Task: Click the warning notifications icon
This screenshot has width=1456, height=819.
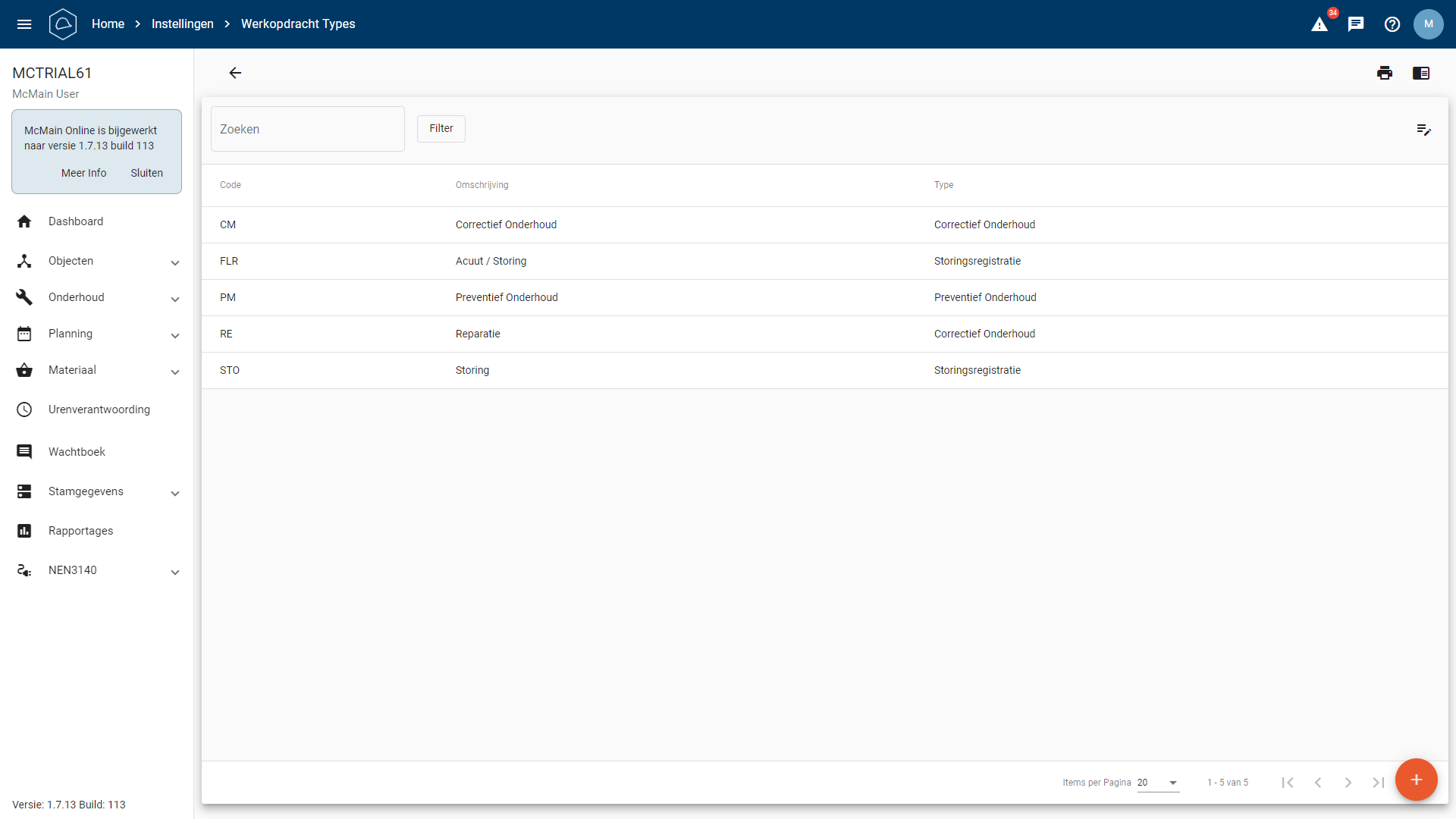Action: (1319, 24)
